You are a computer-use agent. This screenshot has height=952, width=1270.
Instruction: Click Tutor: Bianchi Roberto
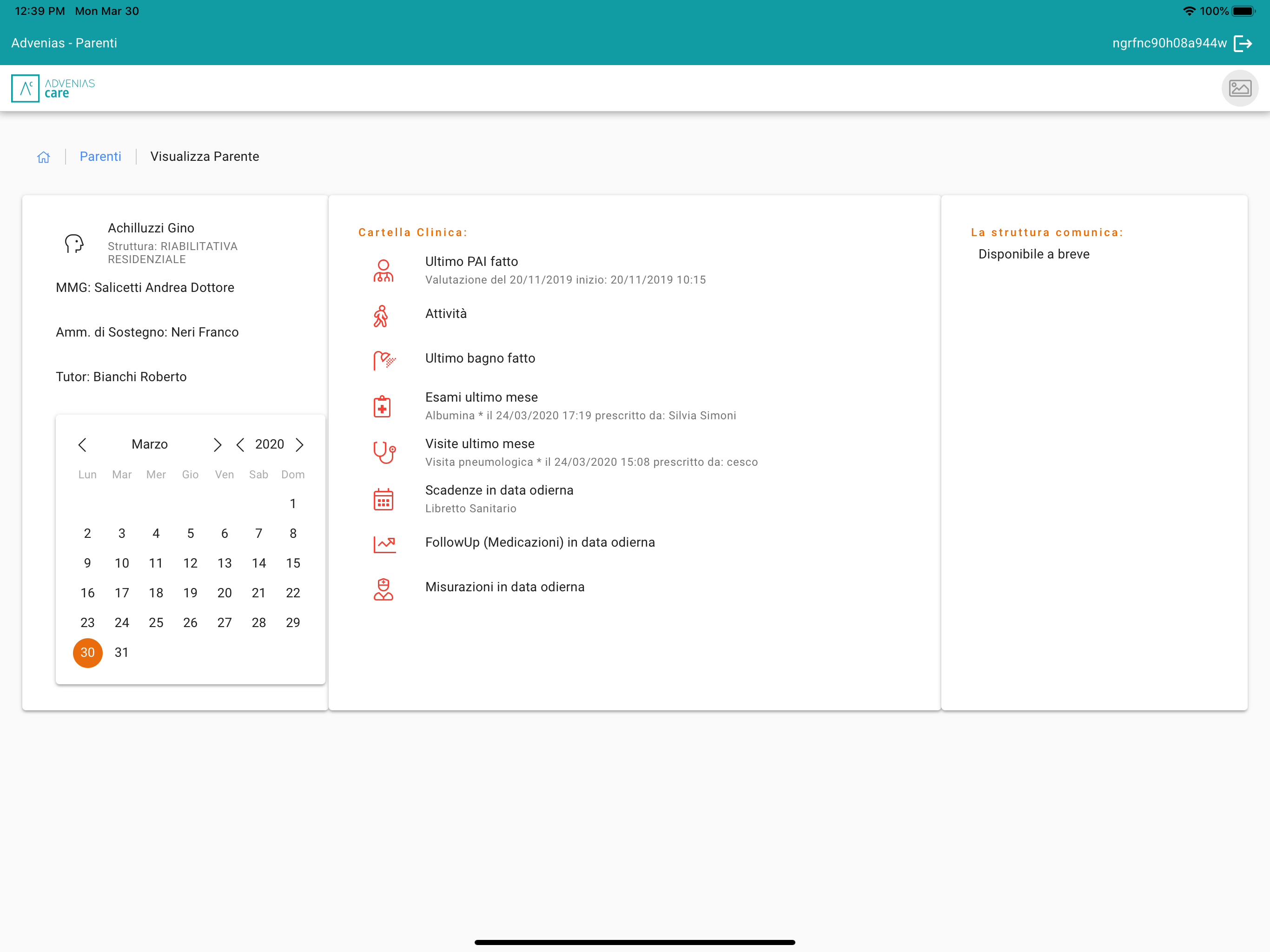click(x=121, y=377)
